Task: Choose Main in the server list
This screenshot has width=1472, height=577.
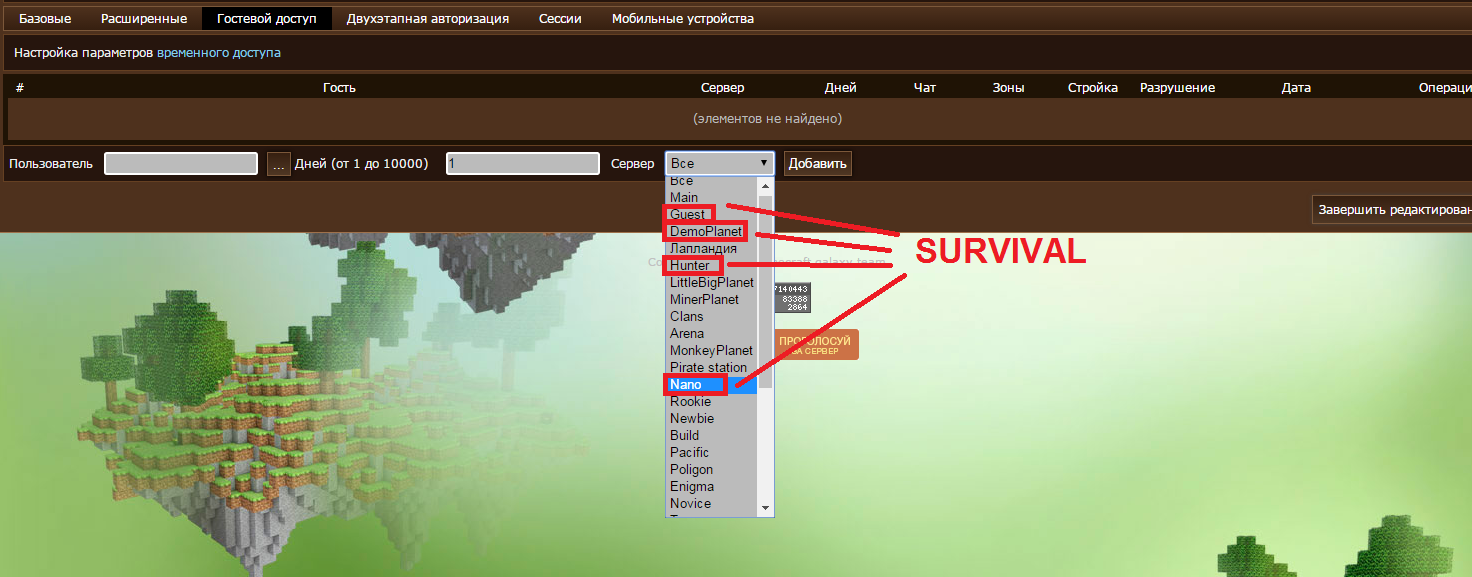Action: point(712,197)
